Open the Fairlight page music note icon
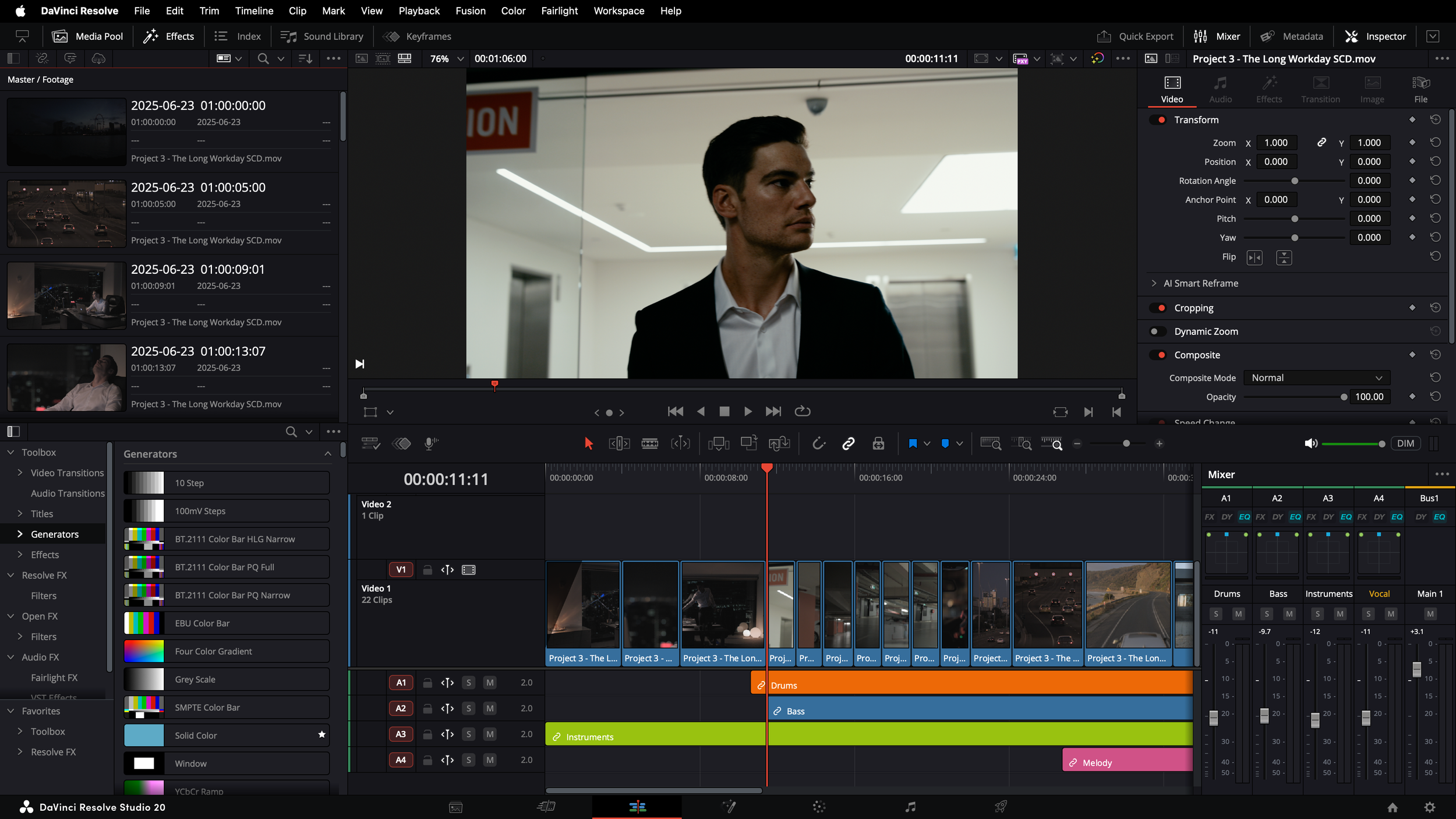 pos(910,807)
